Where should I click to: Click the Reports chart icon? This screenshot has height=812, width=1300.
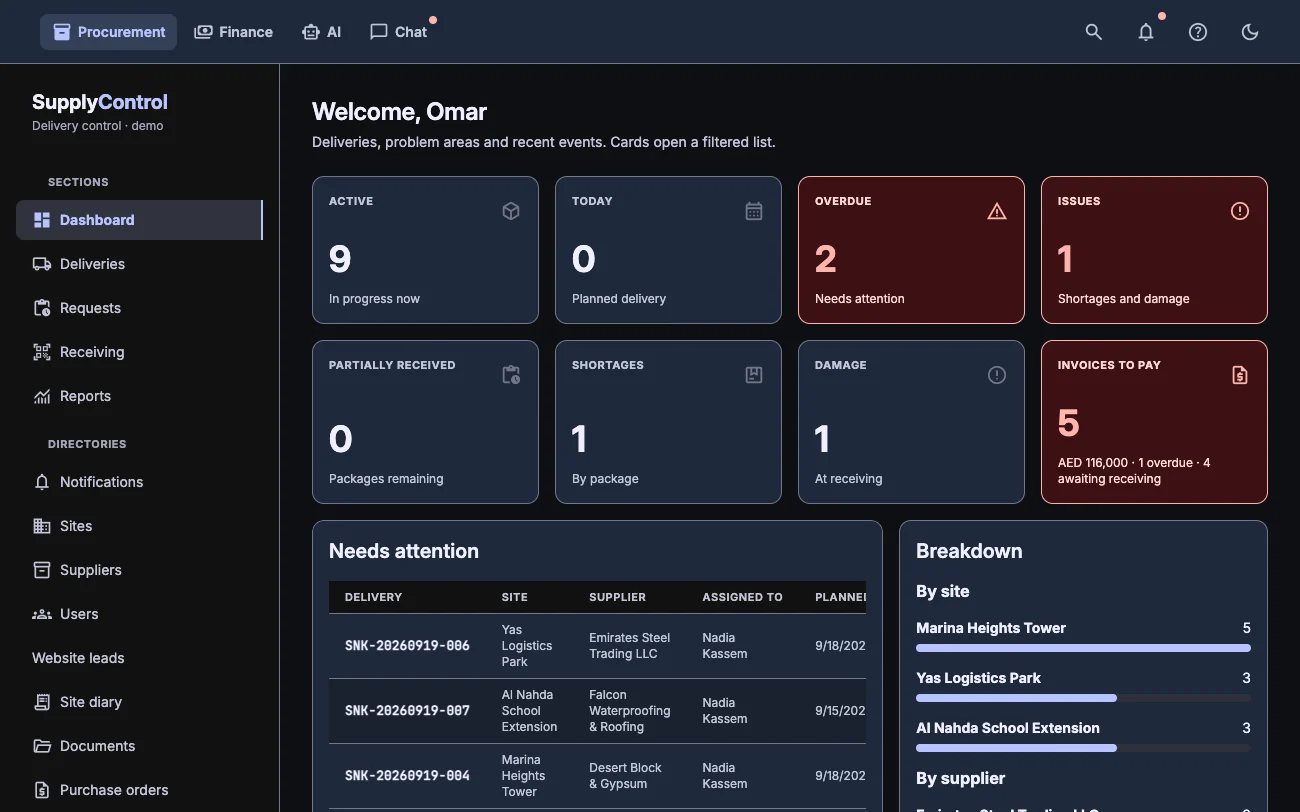42,396
